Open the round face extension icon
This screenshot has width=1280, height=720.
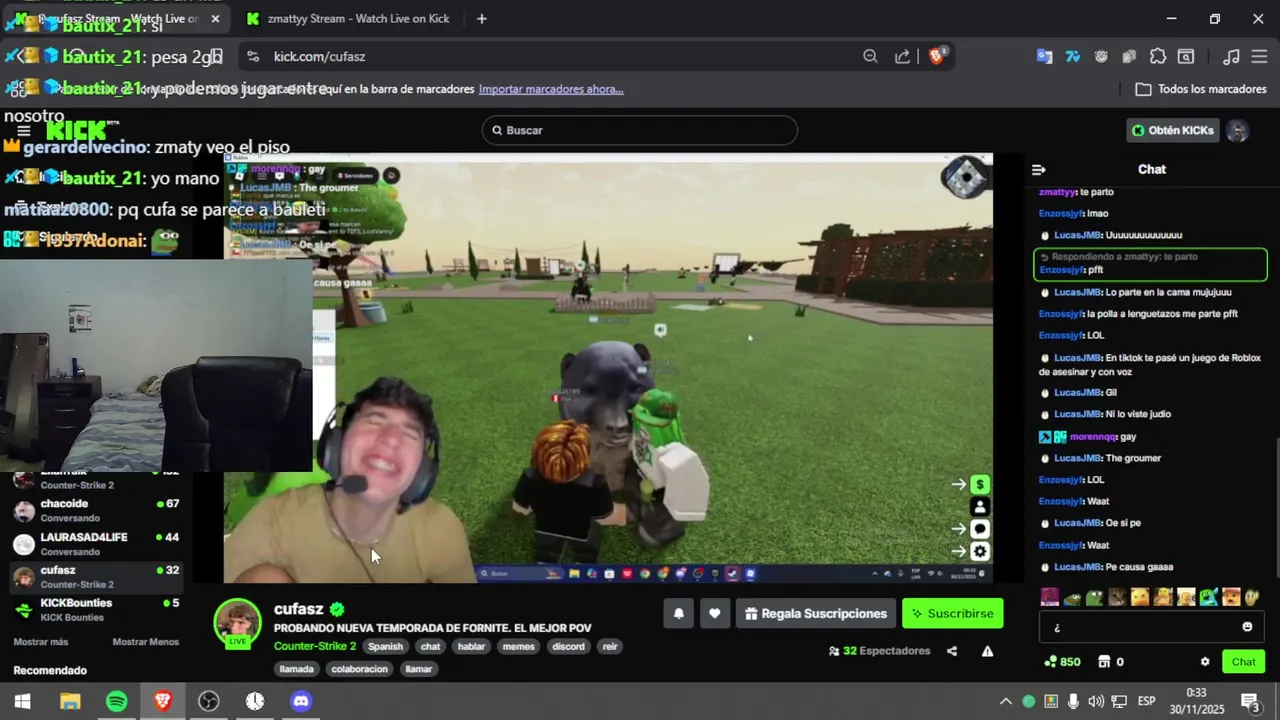[1101, 56]
